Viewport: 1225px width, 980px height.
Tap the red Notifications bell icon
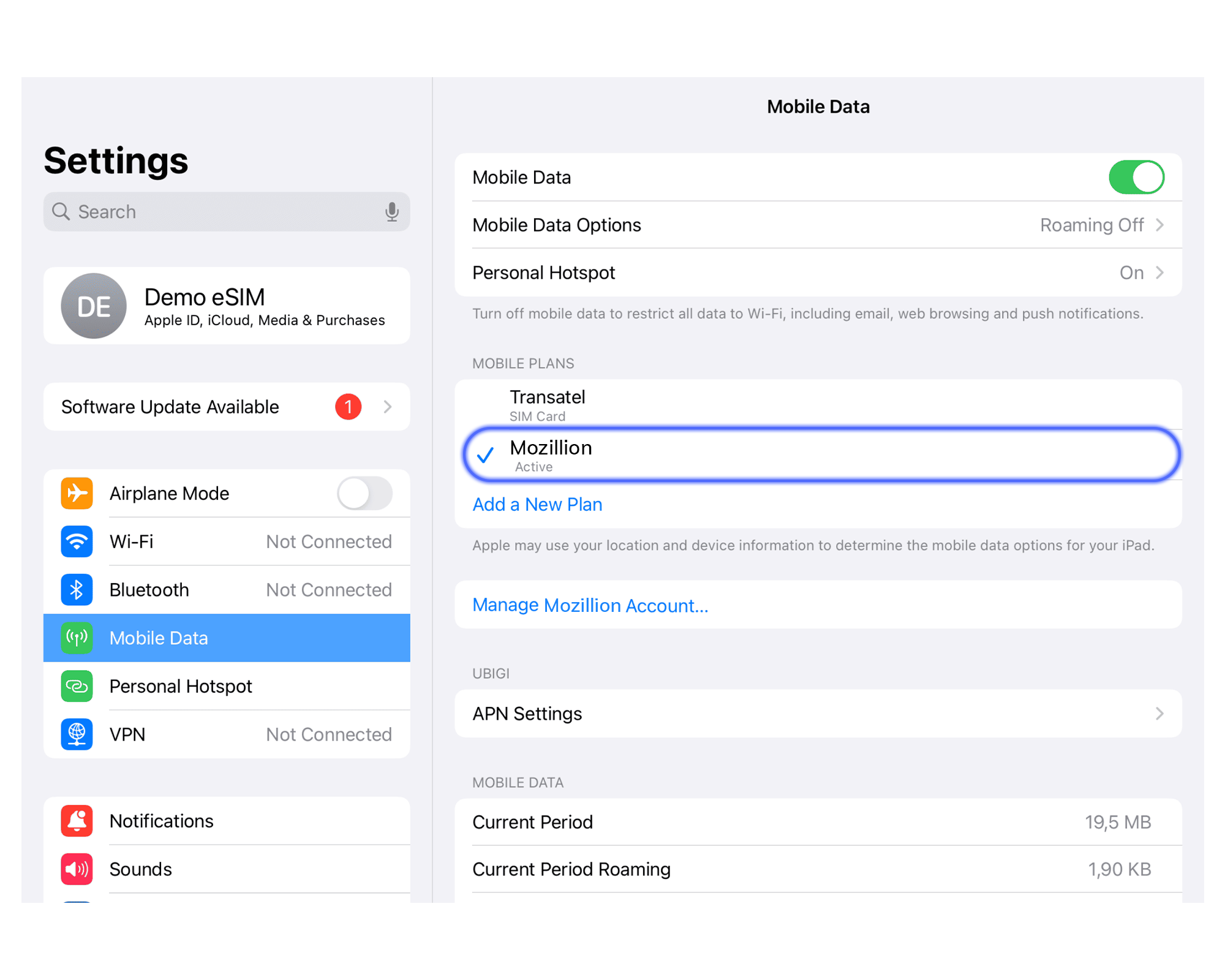[x=77, y=821]
